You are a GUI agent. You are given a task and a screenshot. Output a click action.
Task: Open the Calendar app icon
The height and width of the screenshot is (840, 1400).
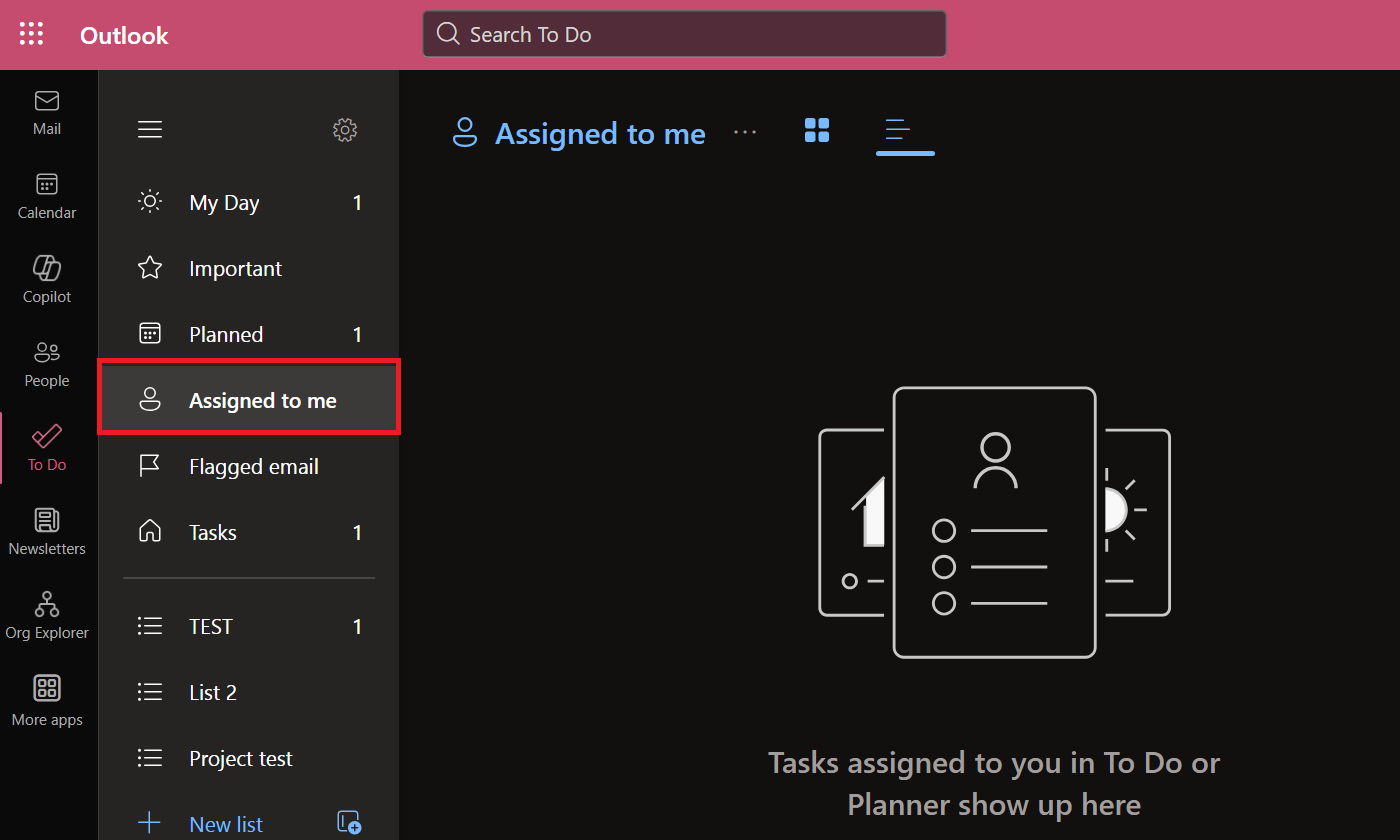(46, 194)
